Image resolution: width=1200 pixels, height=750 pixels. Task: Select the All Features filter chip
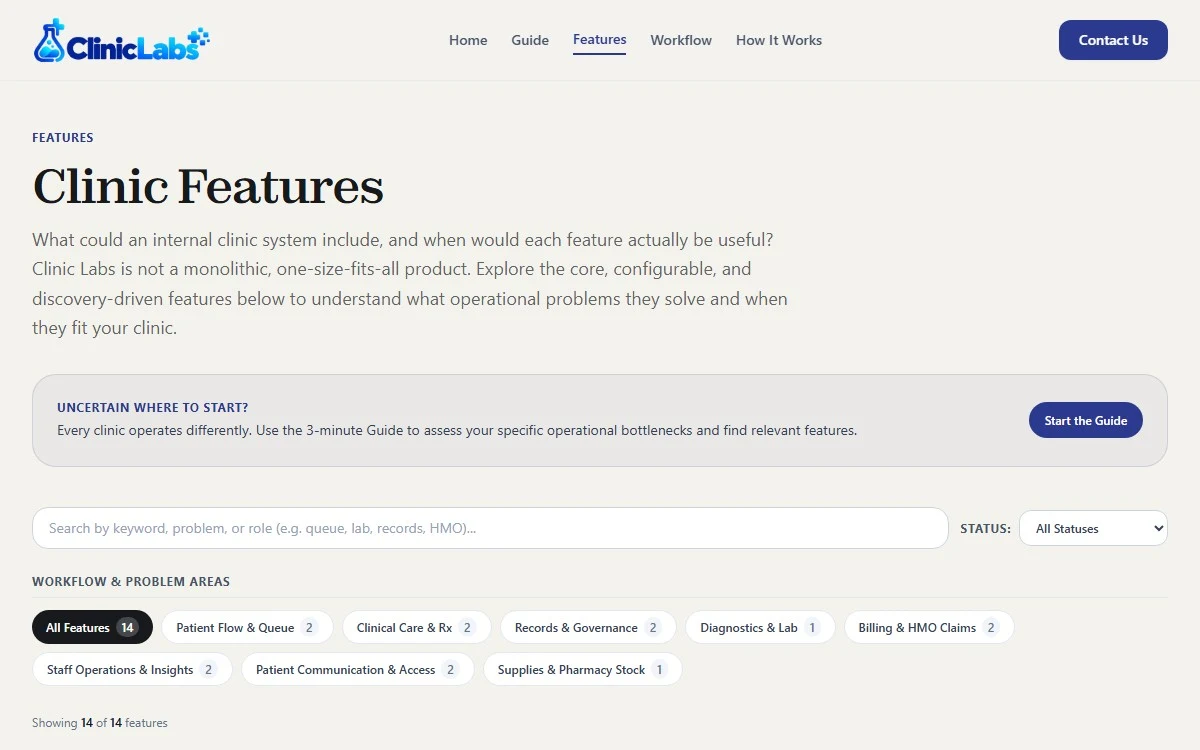pos(92,627)
